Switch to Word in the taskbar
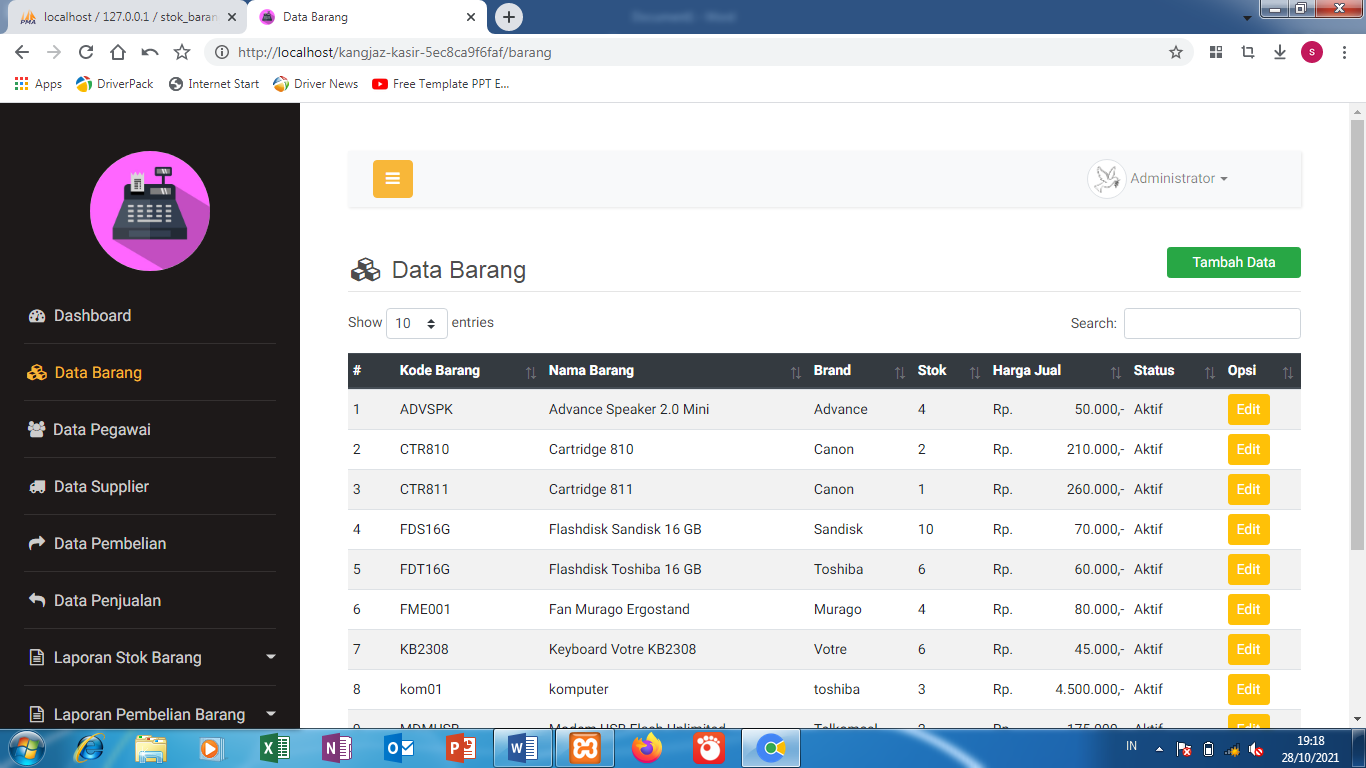The image size is (1366, 768). click(x=523, y=748)
